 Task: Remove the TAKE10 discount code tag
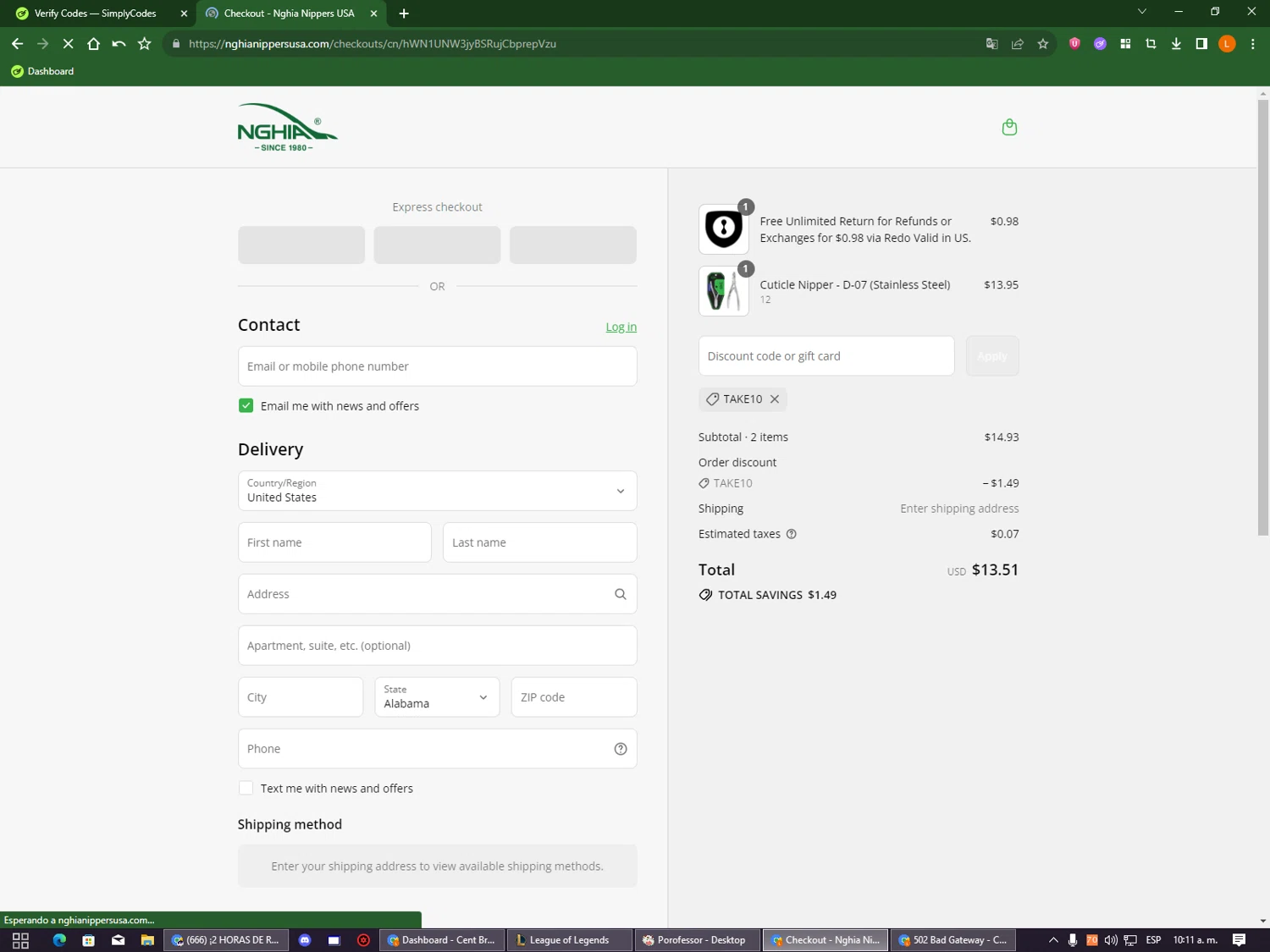coord(775,399)
